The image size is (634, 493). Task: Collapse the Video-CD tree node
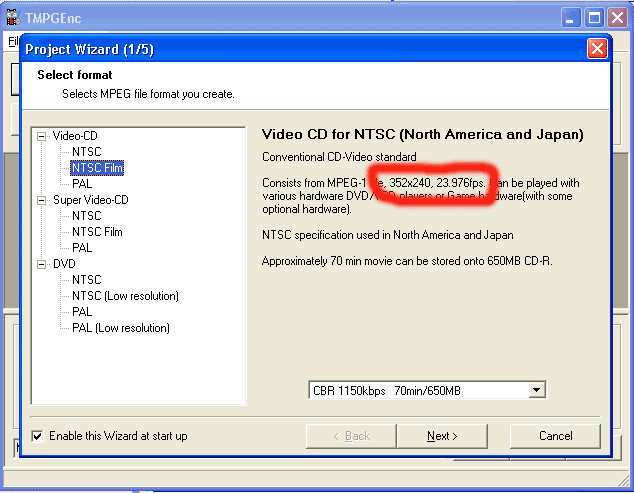(x=42, y=136)
